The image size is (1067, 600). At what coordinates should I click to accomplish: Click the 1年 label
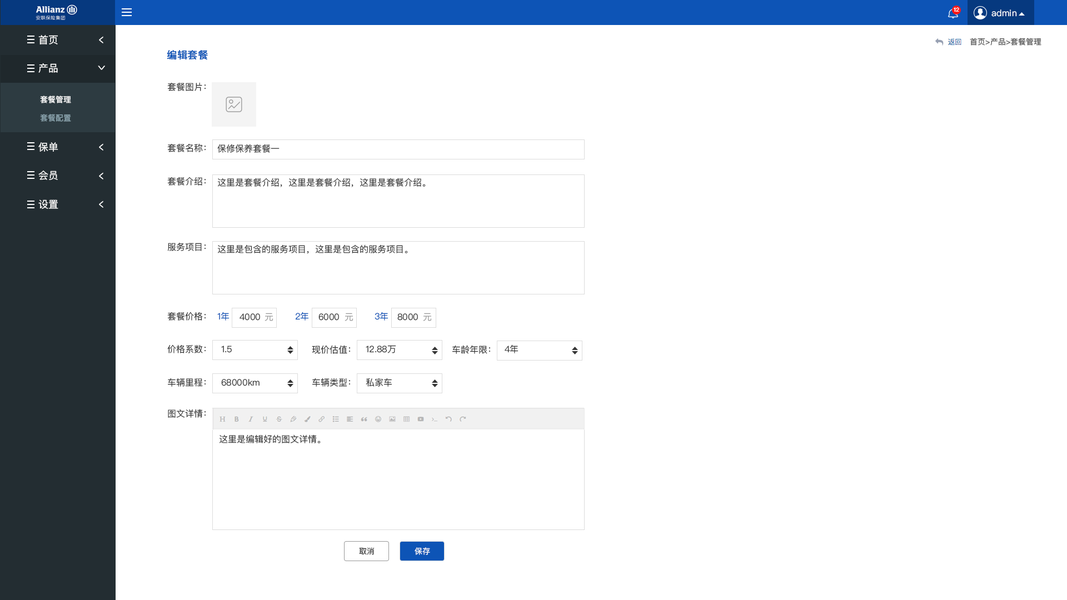[223, 316]
